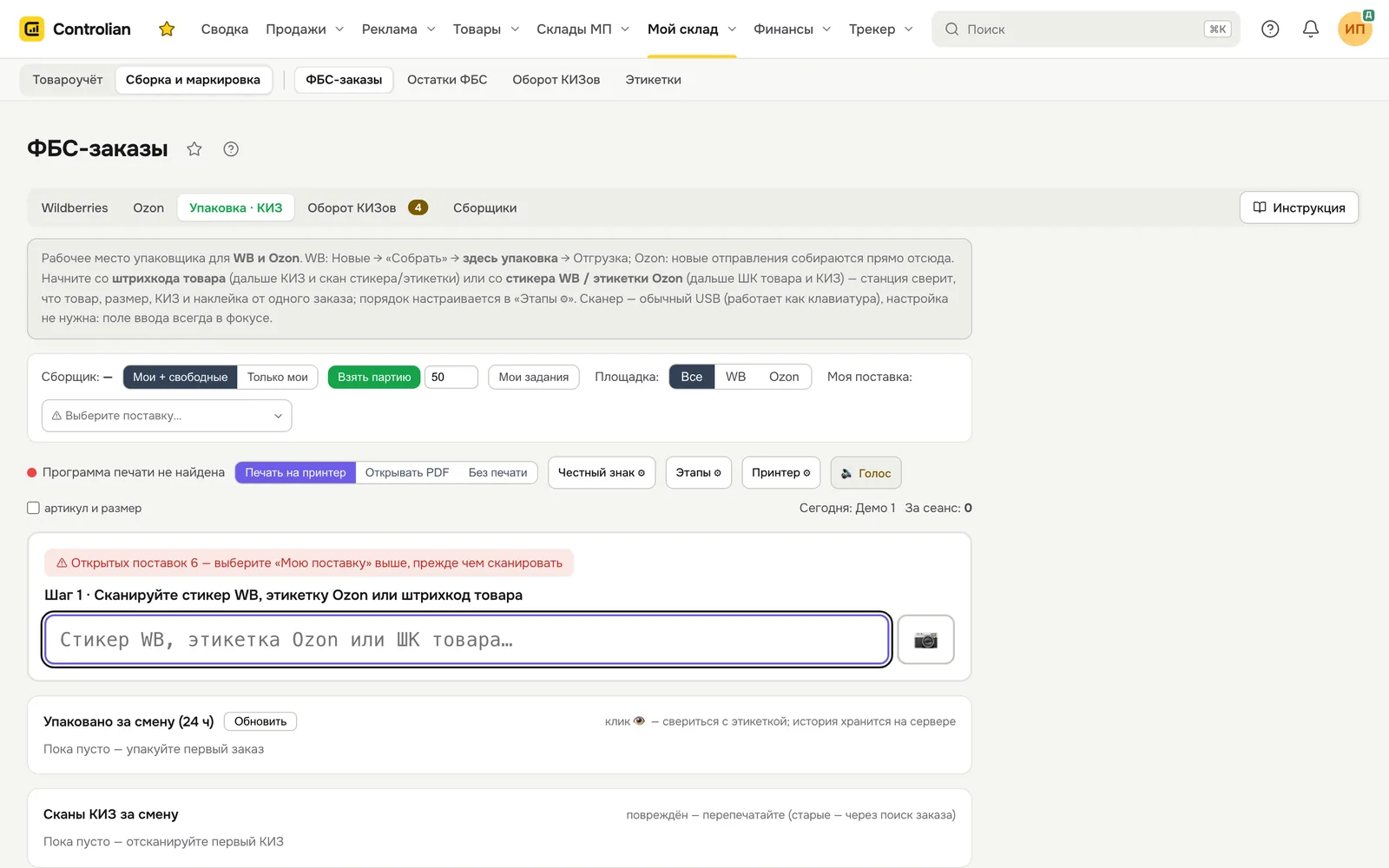Screen dimensions: 1389x868
Task: Expand the Продажи menu
Action: (305, 30)
